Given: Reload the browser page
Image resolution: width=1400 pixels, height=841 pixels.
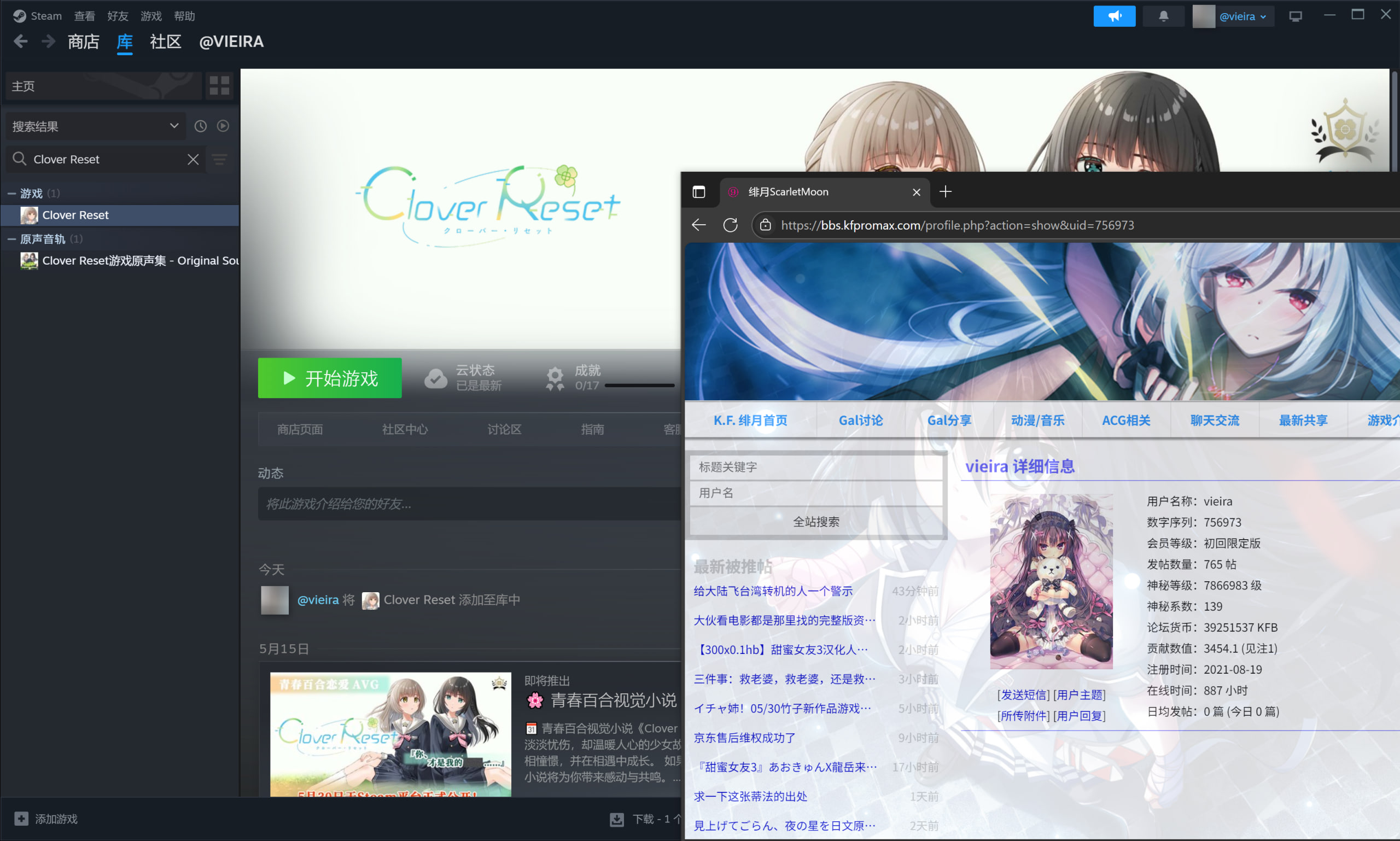Looking at the screenshot, I should point(730,225).
